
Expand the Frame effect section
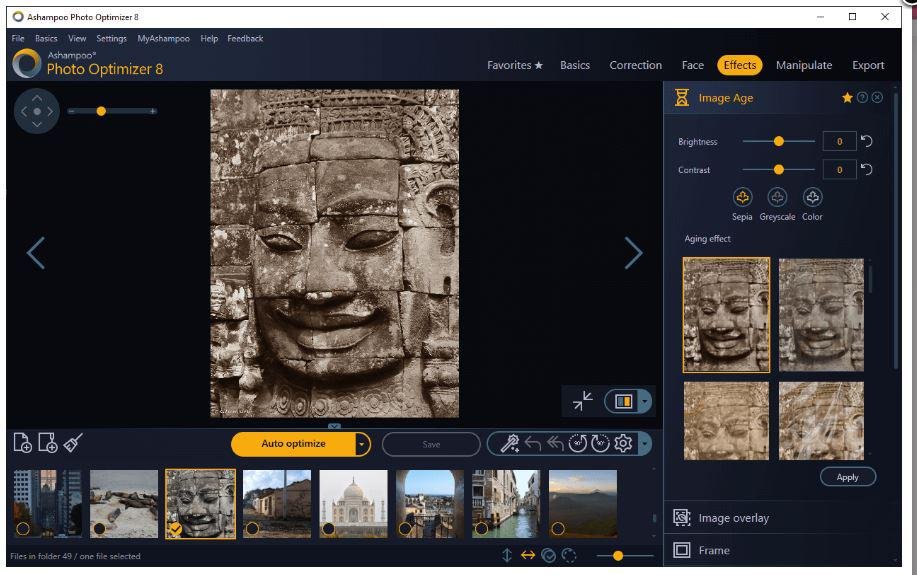click(713, 550)
